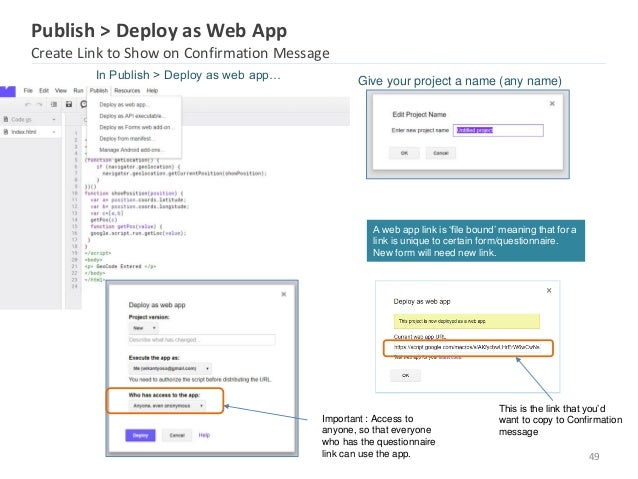Viewport: 638px width, 479px height.
Task: Choose Deploy as web app... menu entry
Action: [x=123, y=105]
